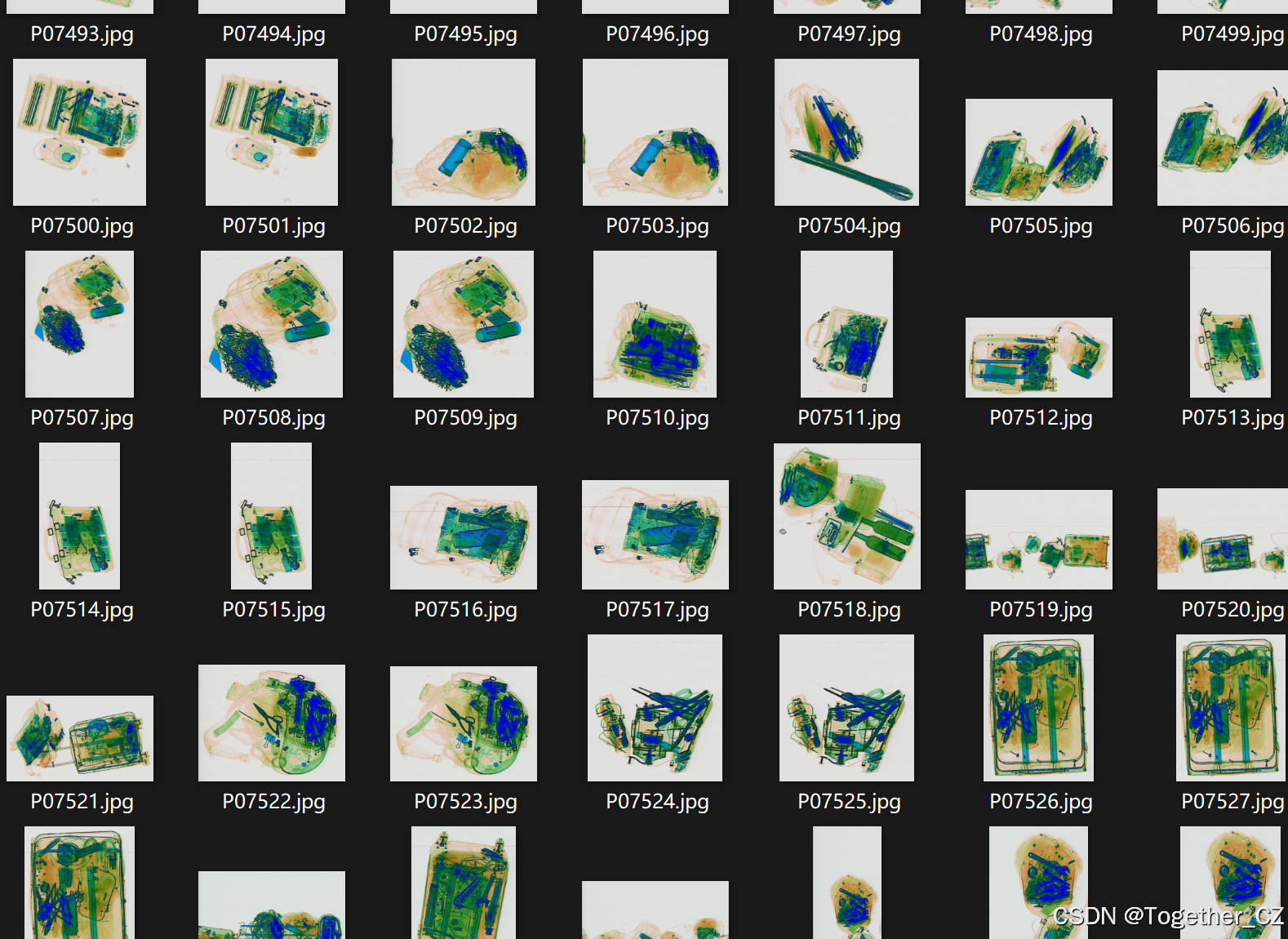
Task: Select the P07525.jpg thumbnail image
Action: click(846, 708)
